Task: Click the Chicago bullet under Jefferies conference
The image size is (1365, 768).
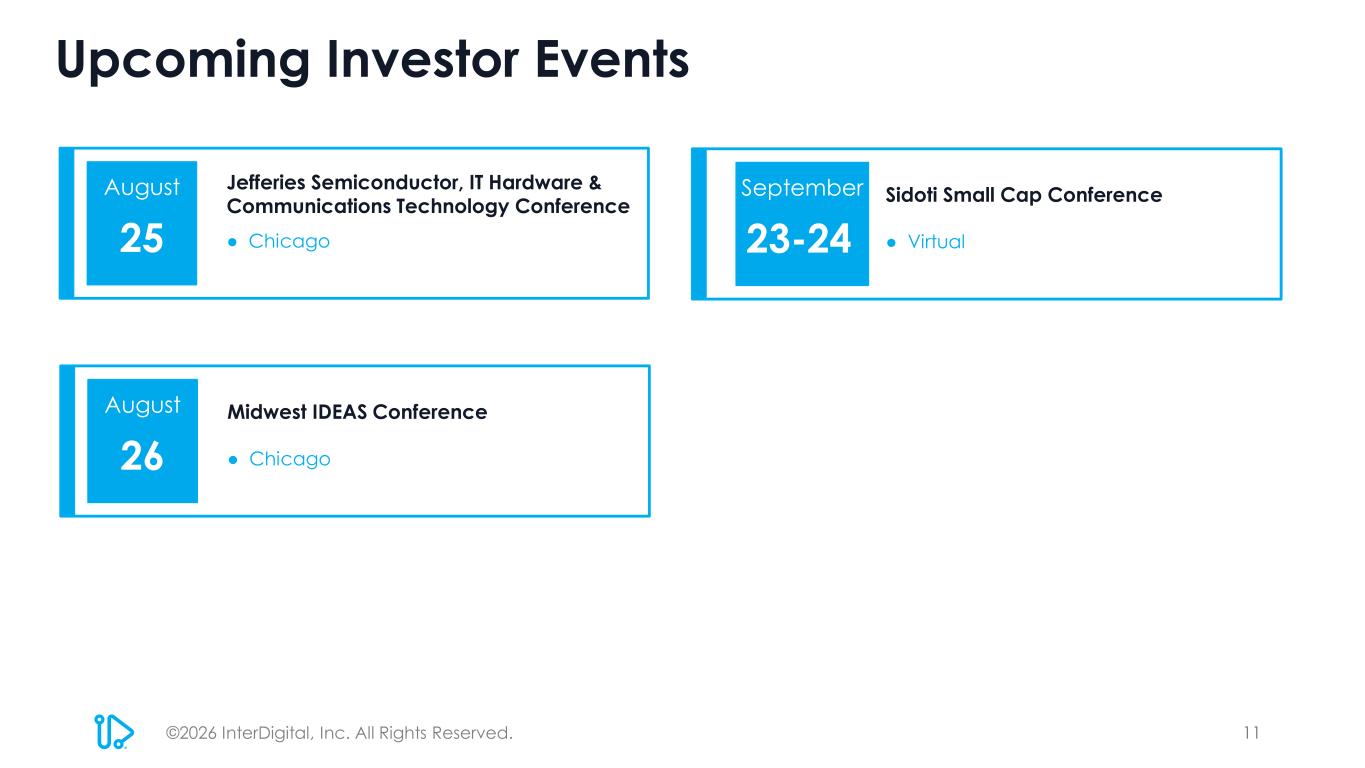Action: (x=279, y=242)
